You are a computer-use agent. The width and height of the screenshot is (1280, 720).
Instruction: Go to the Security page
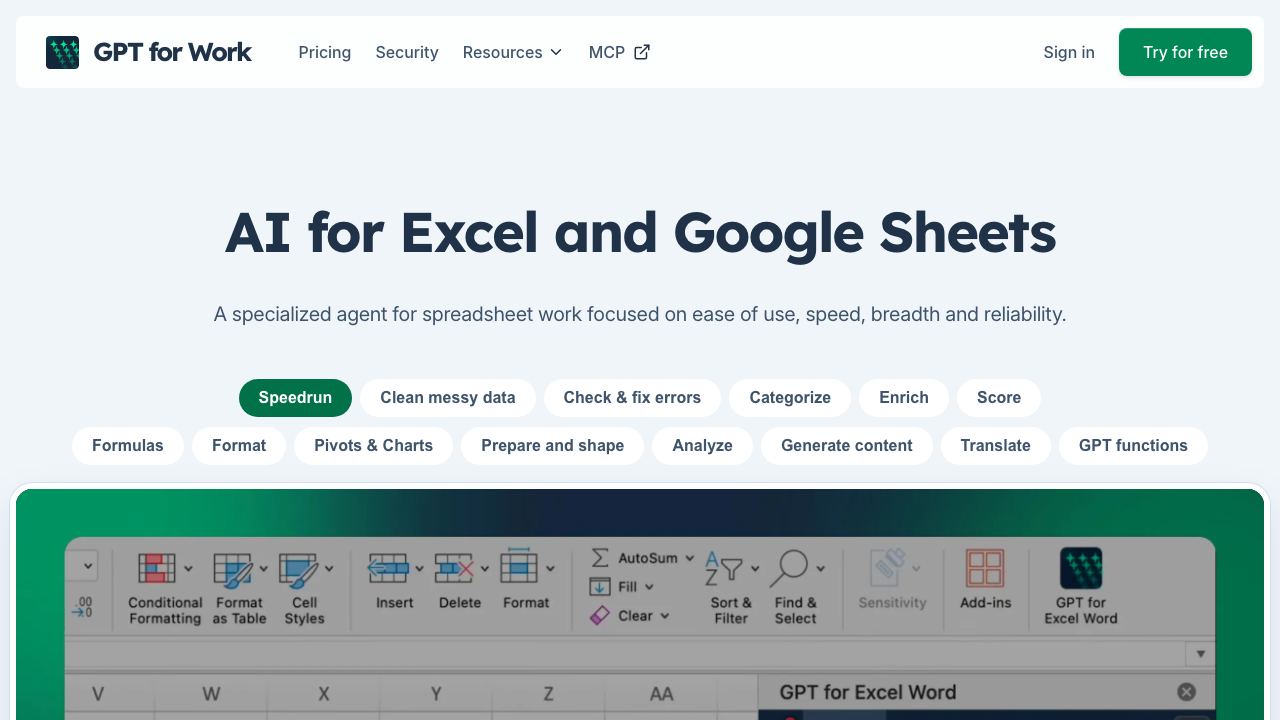[x=407, y=52]
